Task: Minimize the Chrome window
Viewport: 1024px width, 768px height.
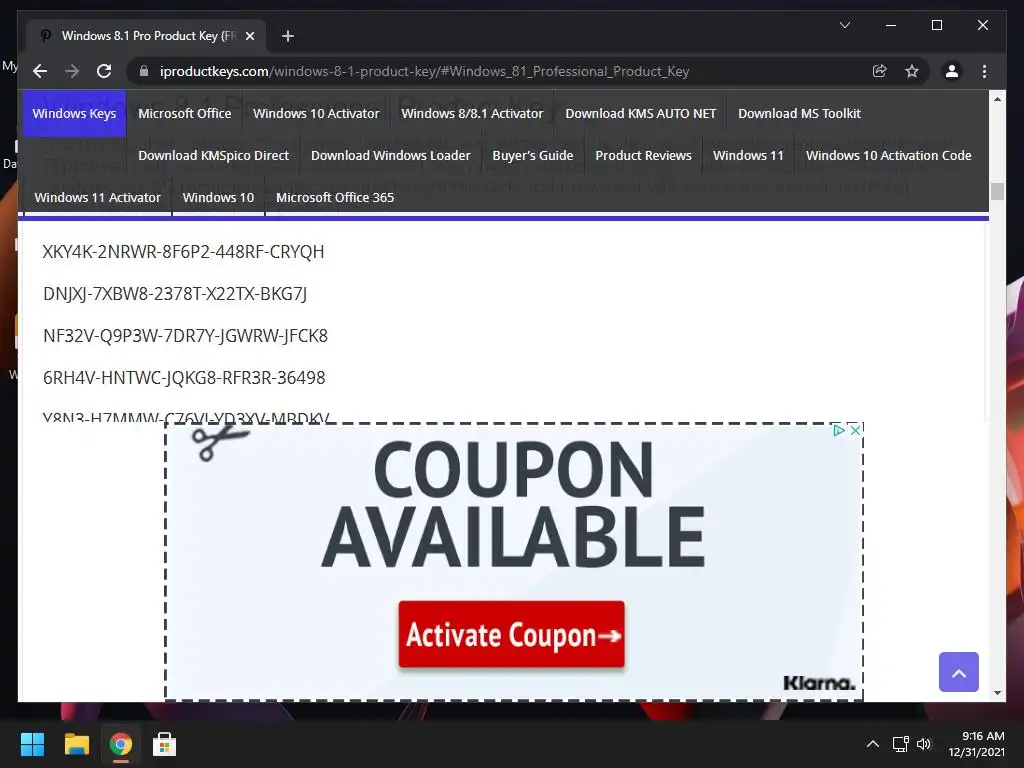Action: [x=891, y=25]
